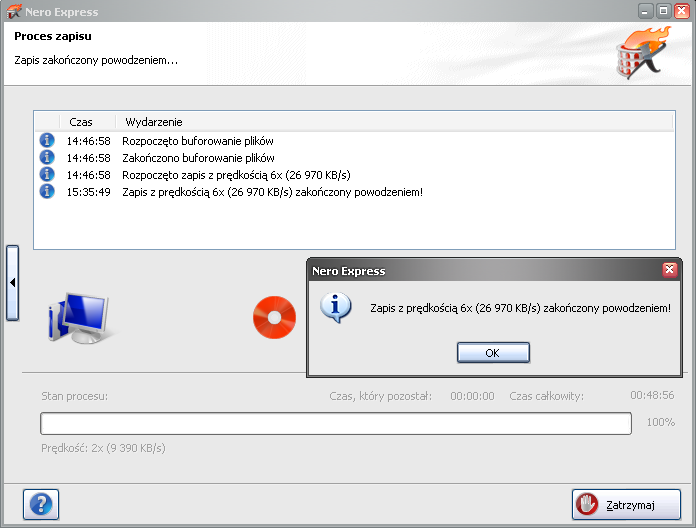
Task: Click the 100% progress value
Action: click(x=660, y=422)
